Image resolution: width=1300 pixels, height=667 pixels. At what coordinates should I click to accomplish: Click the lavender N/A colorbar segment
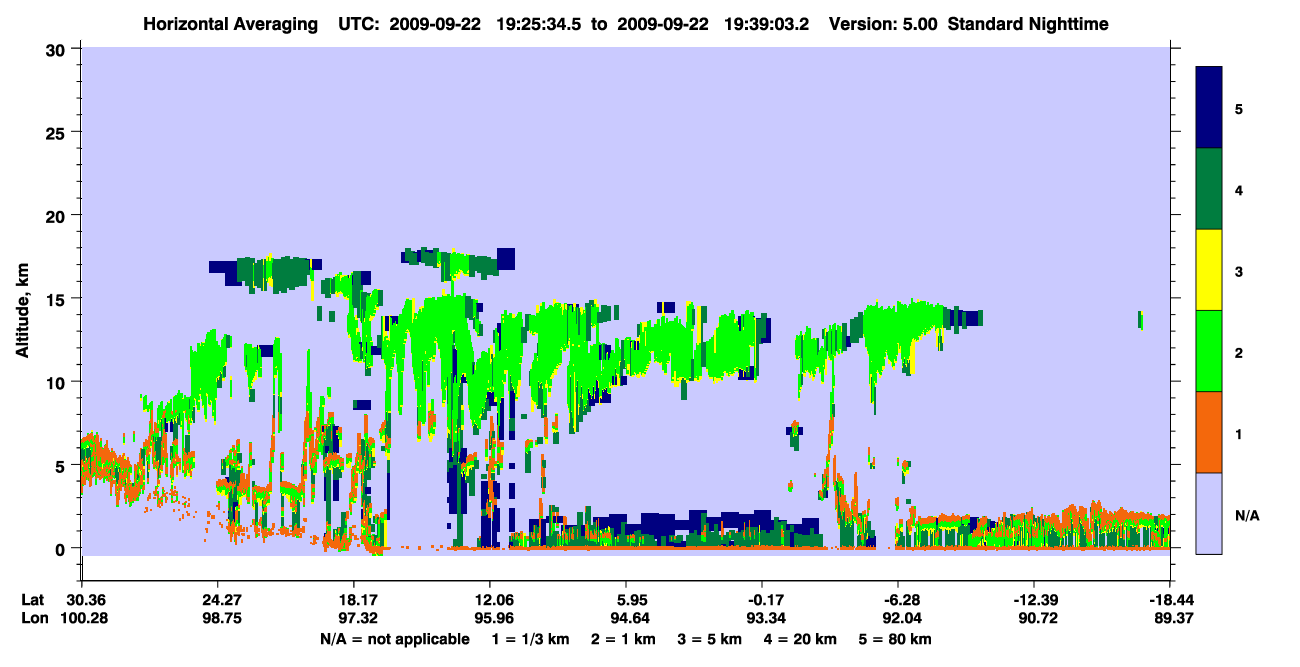[1209, 512]
